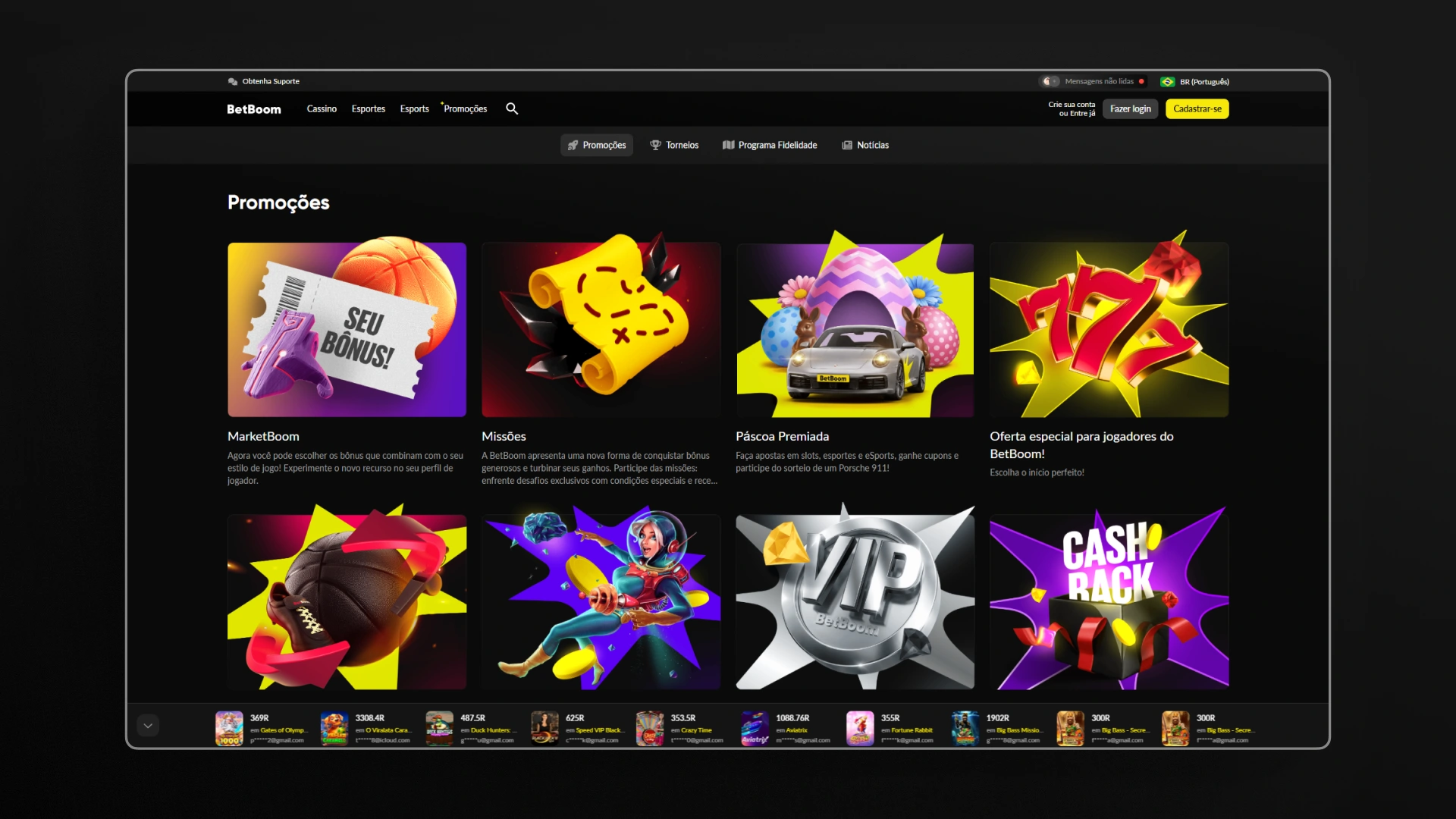Click the book icon beside Programa Fidelidade
Image resolution: width=1456 pixels, height=819 pixels.
point(728,145)
